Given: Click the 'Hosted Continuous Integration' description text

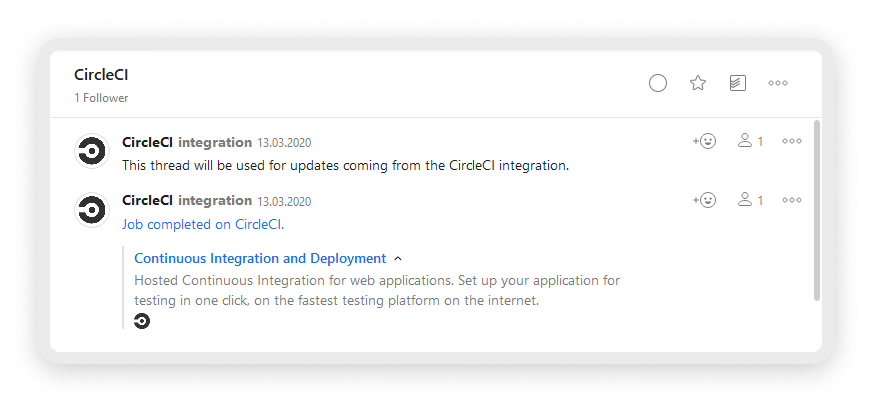Looking at the screenshot, I should click(377, 290).
